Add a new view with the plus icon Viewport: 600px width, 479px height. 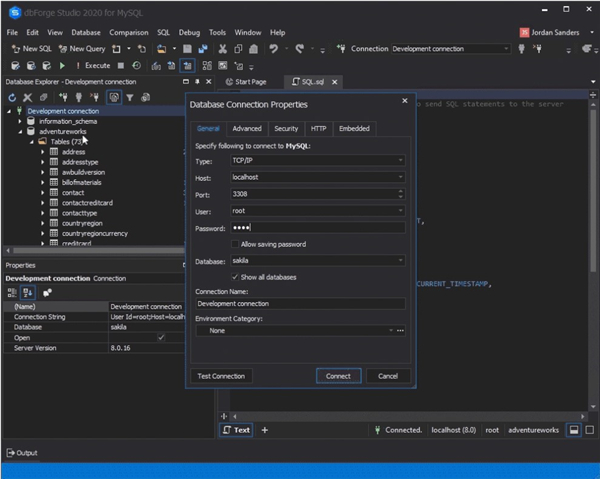[x=265, y=430]
